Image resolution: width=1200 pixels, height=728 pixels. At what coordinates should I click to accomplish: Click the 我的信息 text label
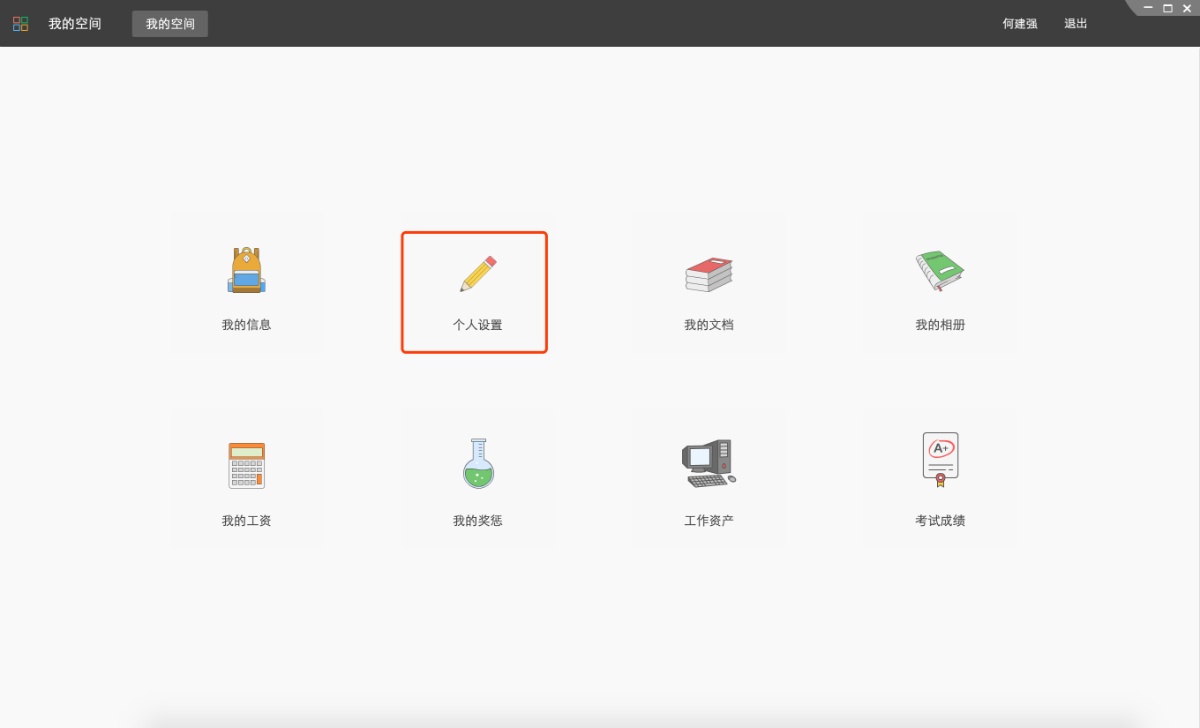coord(246,325)
